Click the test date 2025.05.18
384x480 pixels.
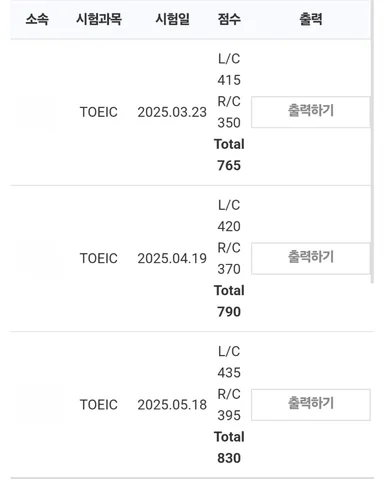click(172, 405)
